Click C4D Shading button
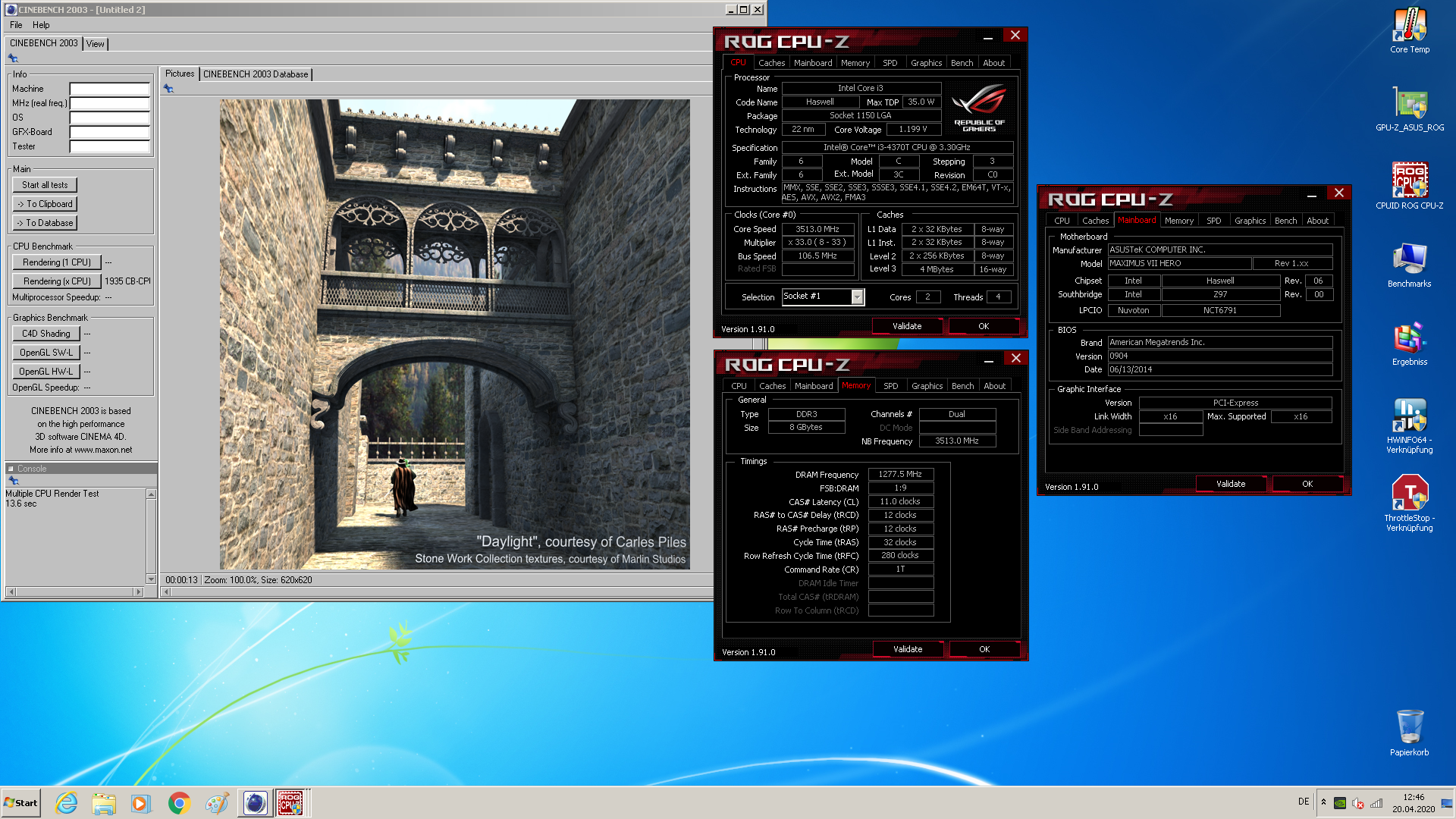Screen dimensions: 1456x819 pos(46,334)
